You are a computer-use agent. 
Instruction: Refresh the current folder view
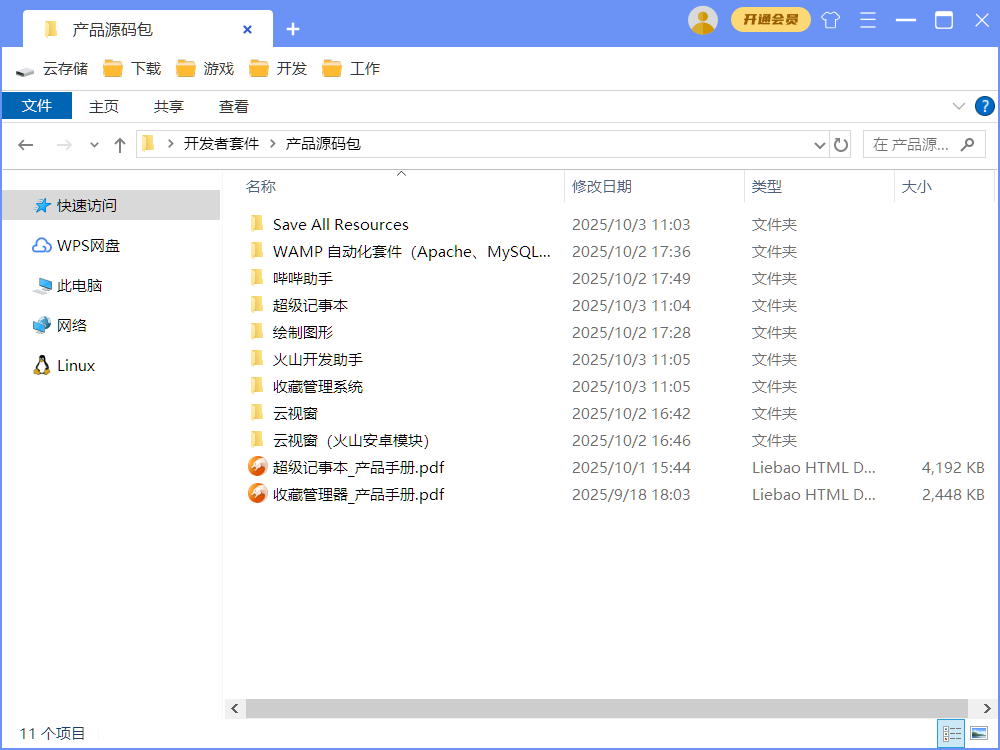841,144
